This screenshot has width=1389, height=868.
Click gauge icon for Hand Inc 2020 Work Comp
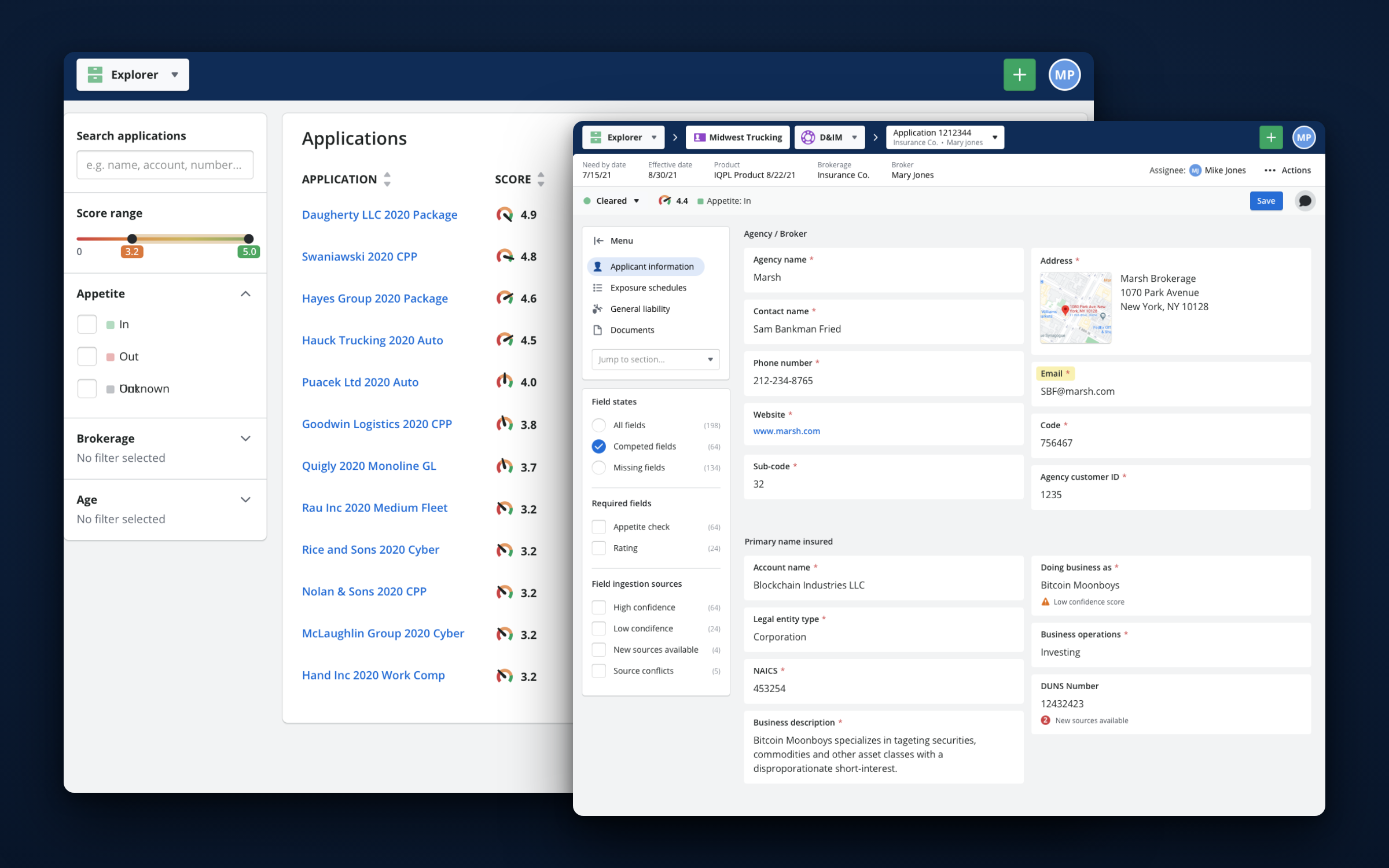505,675
